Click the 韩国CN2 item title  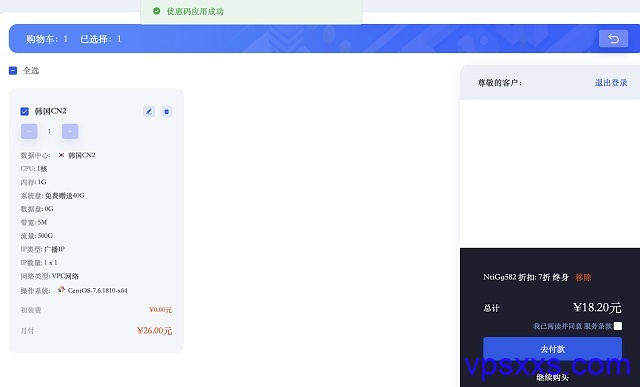[x=51, y=111]
